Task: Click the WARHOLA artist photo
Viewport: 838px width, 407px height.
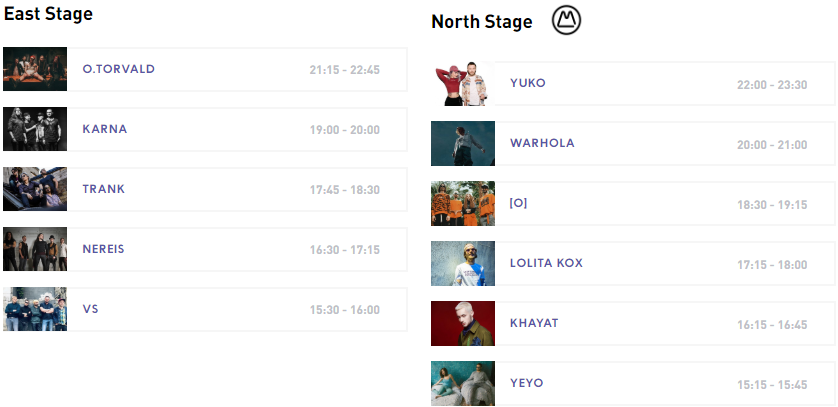Action: coord(463,144)
